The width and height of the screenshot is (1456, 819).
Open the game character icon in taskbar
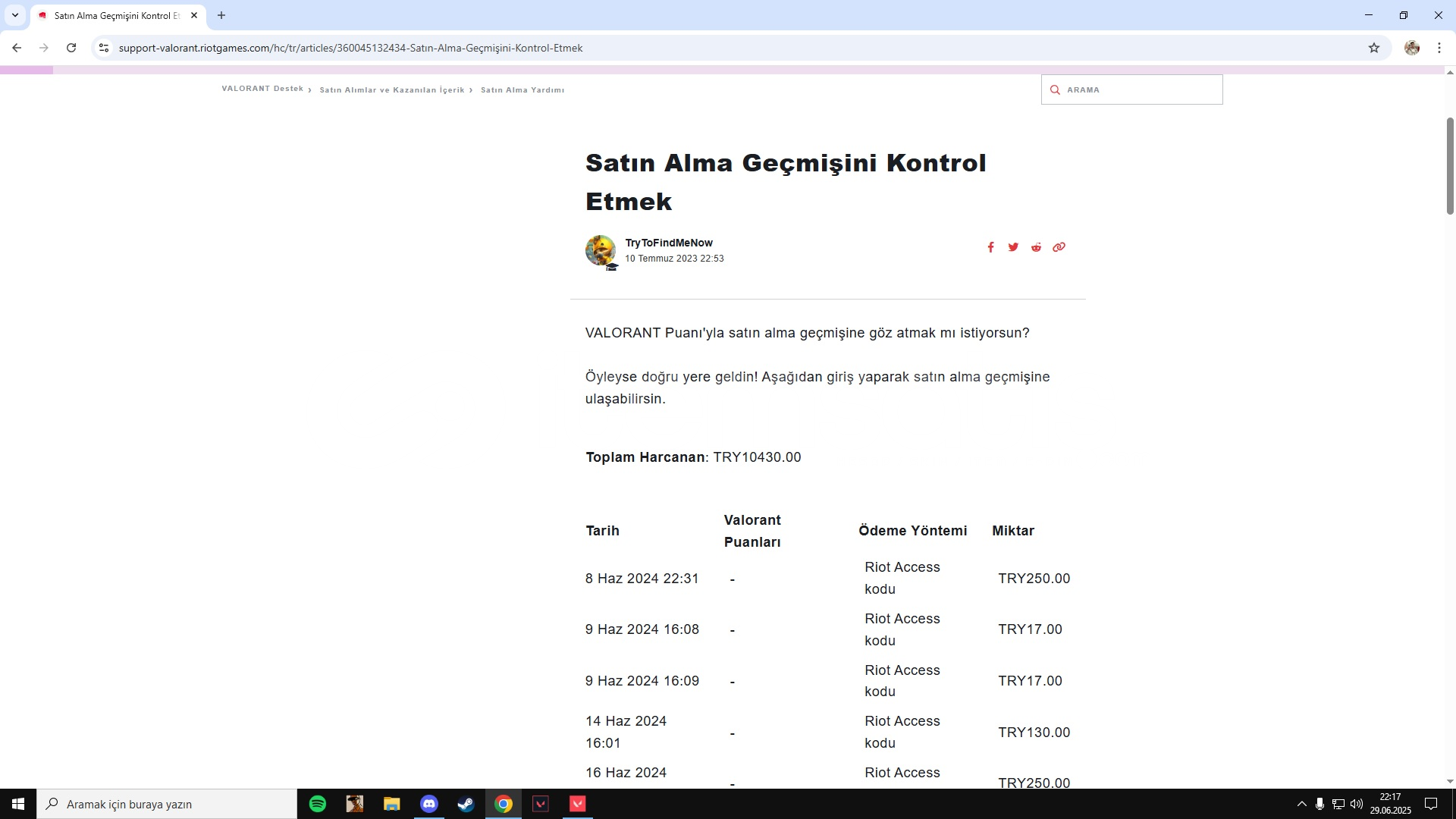pyautogui.click(x=355, y=804)
